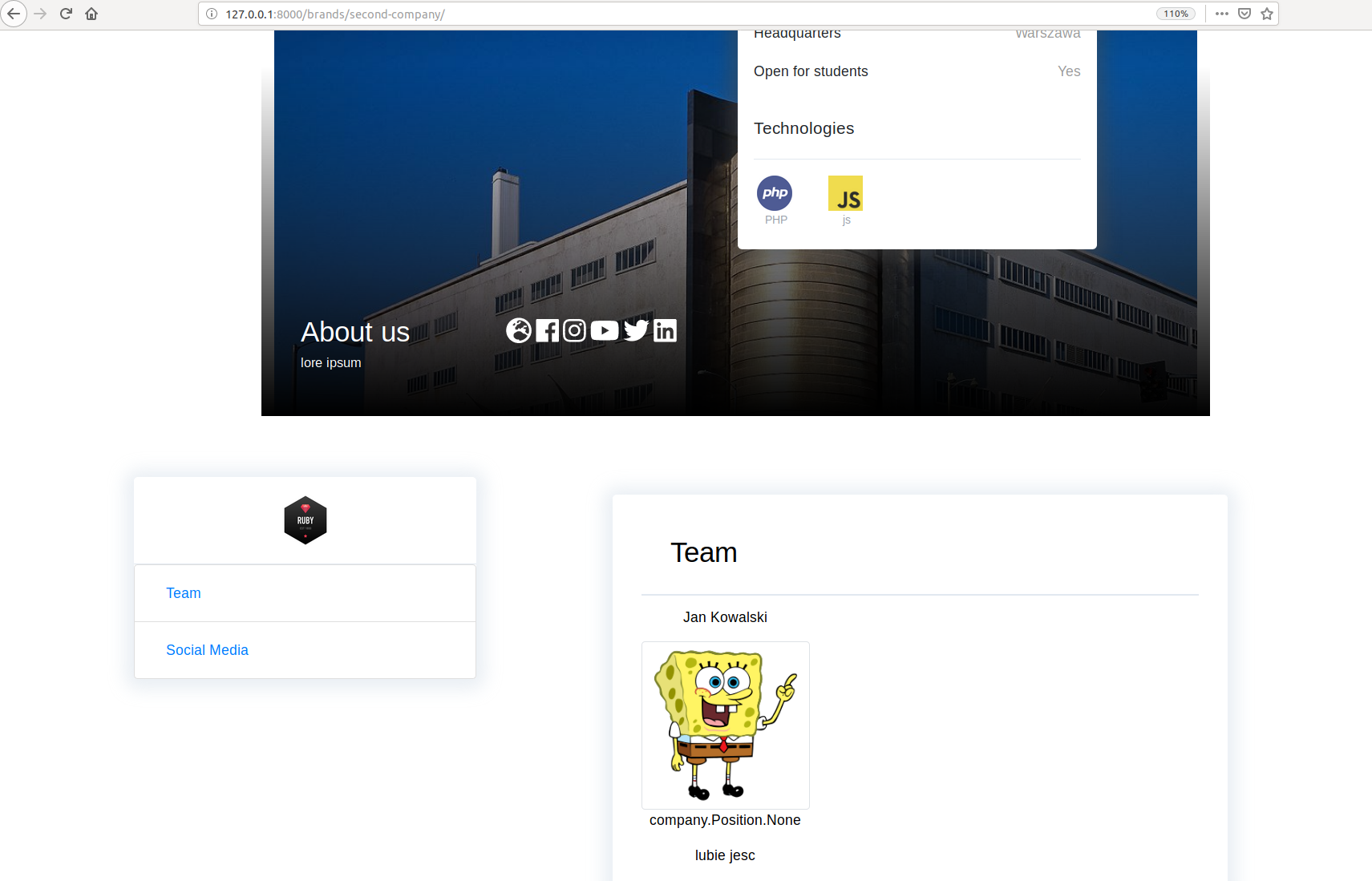The image size is (1372, 881).
Task: Click the 'js' caption under logo
Action: [846, 220]
